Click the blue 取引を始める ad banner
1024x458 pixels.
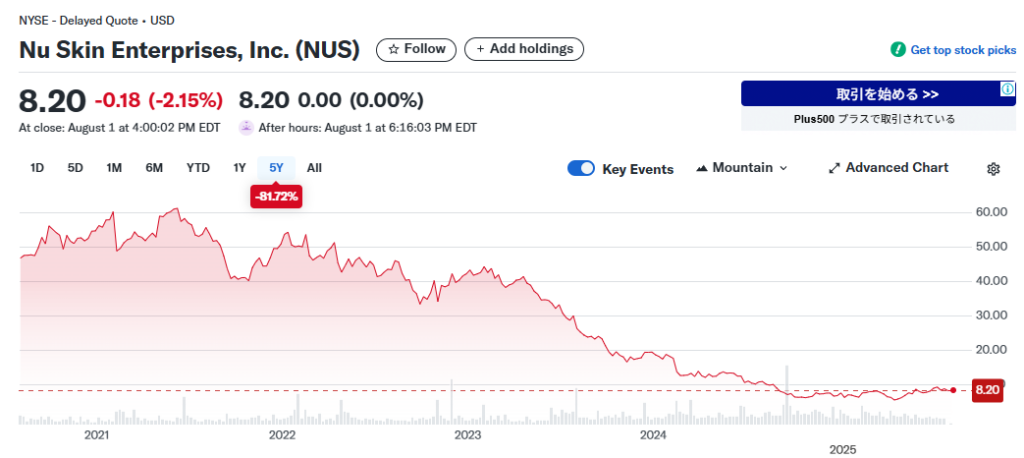(x=878, y=94)
